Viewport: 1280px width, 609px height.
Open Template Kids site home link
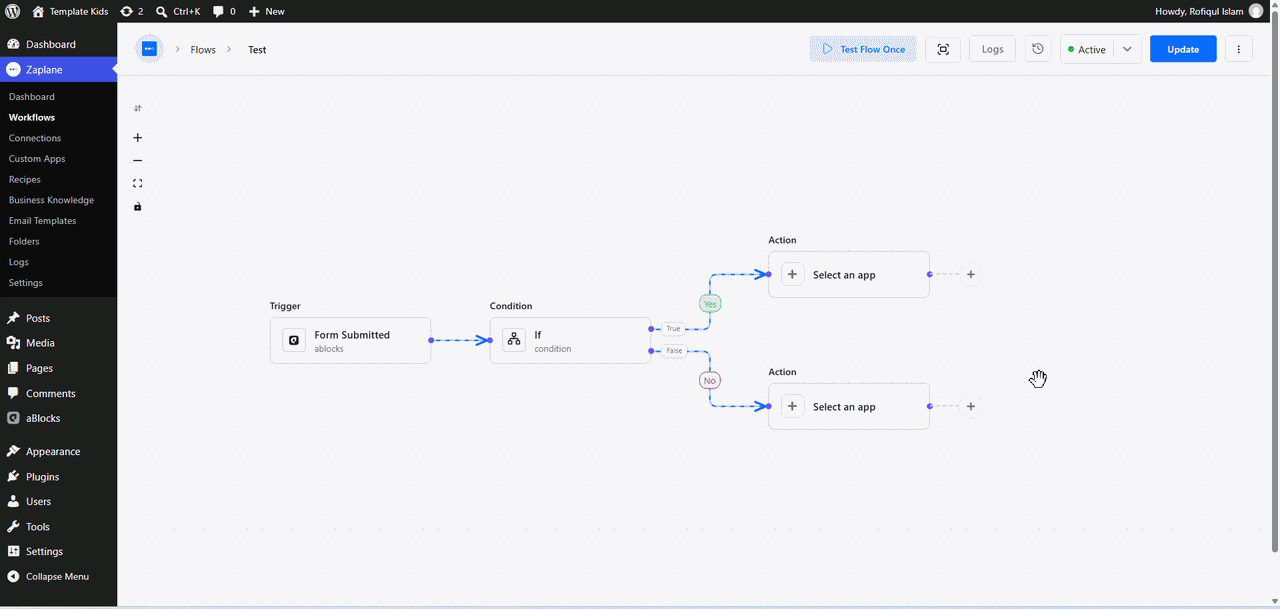70,11
